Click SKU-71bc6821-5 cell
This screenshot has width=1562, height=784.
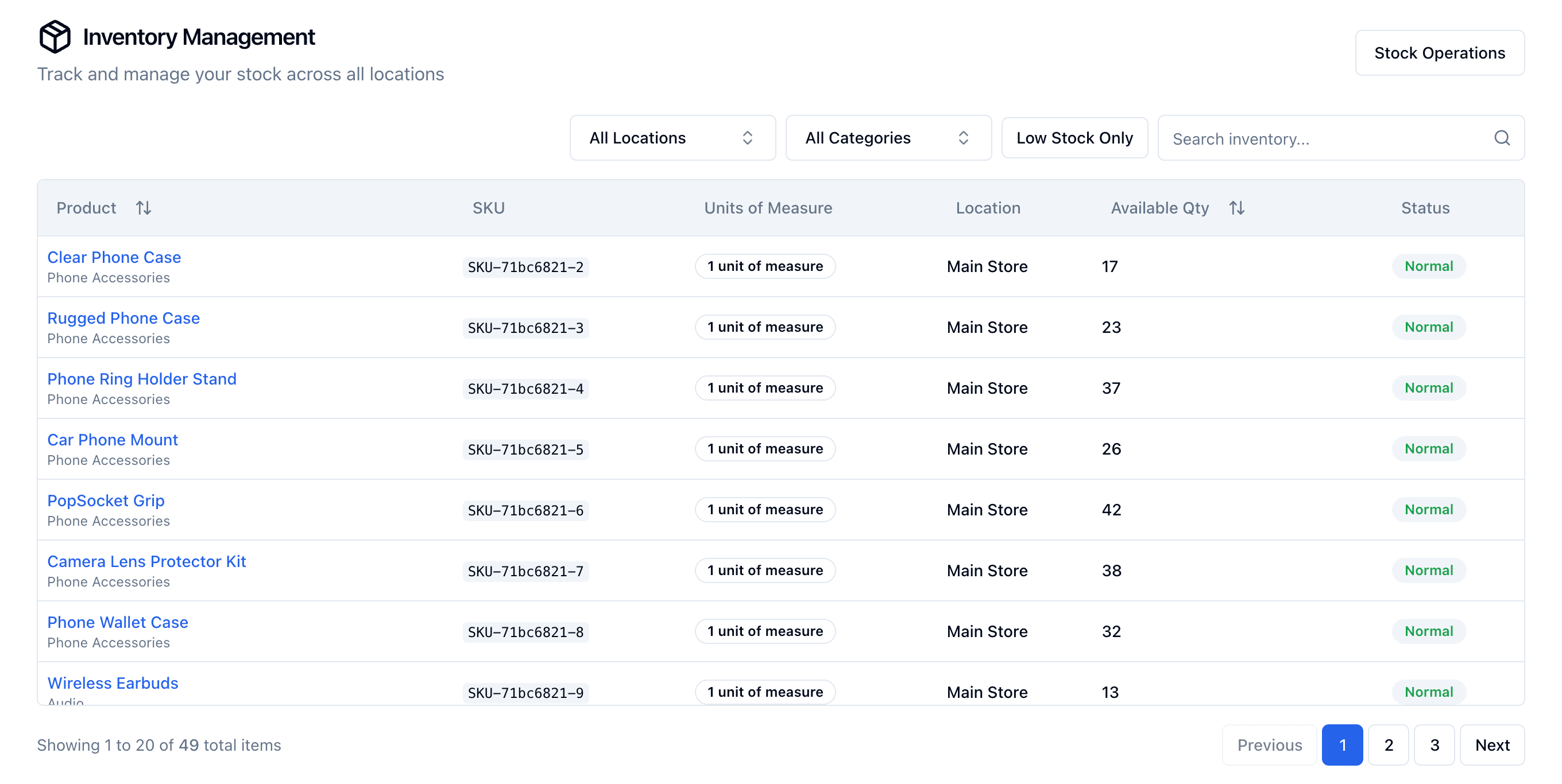pyautogui.click(x=525, y=449)
